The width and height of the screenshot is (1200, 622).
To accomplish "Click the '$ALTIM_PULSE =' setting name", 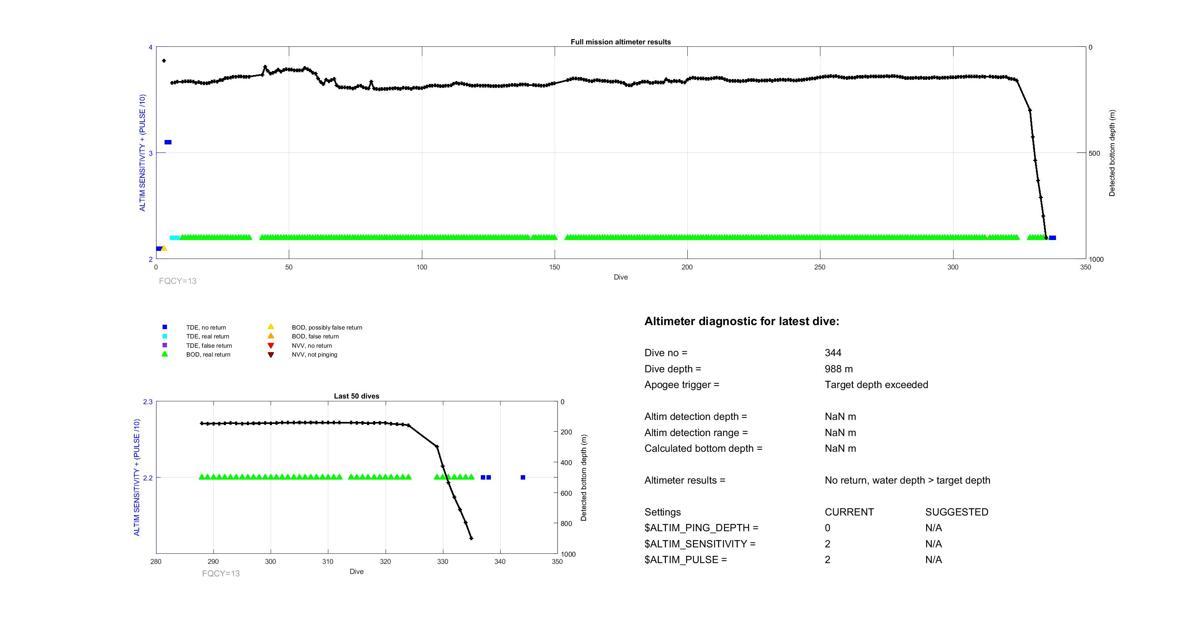I will 686,560.
